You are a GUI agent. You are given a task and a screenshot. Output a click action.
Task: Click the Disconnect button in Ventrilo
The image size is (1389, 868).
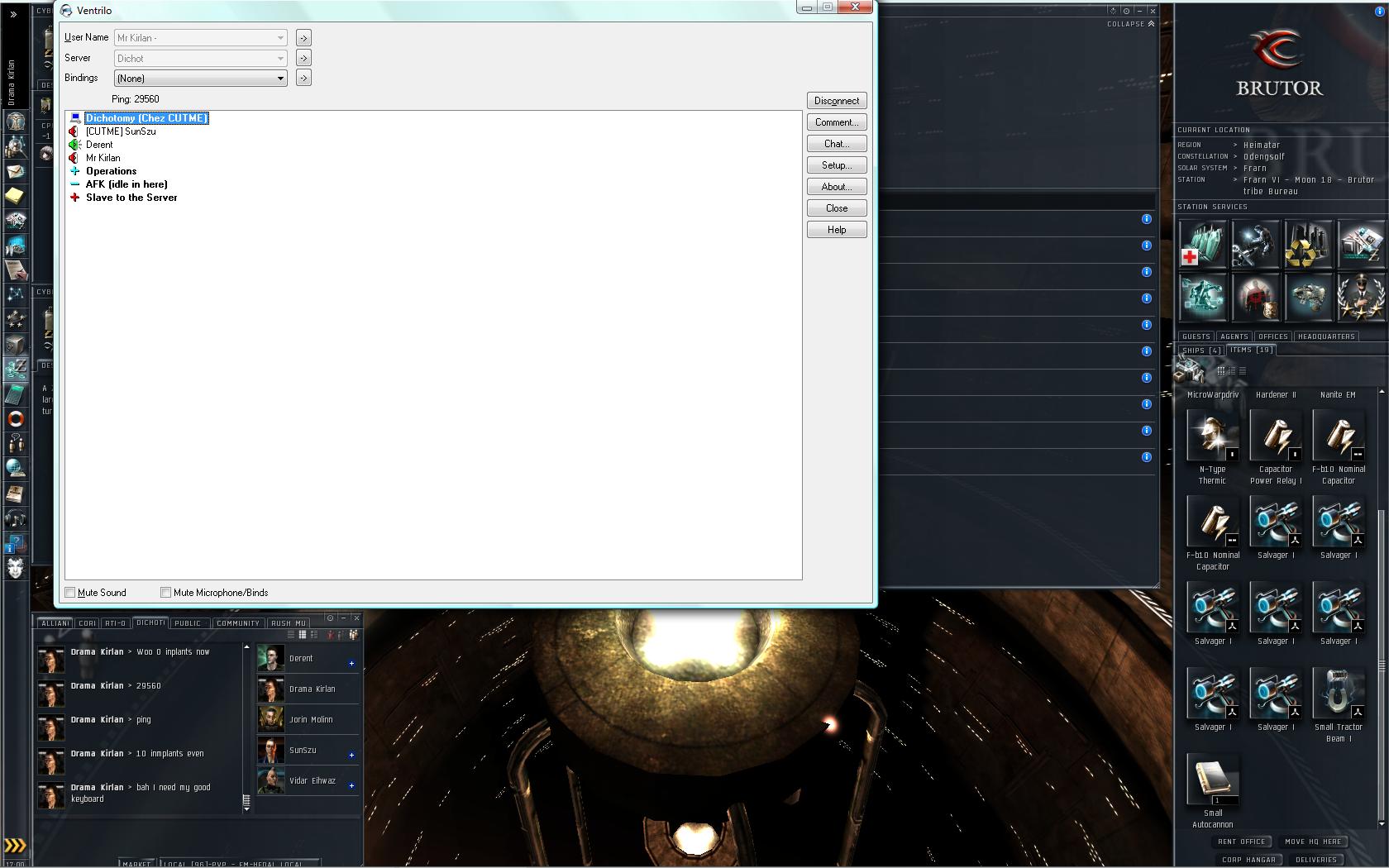click(x=837, y=101)
